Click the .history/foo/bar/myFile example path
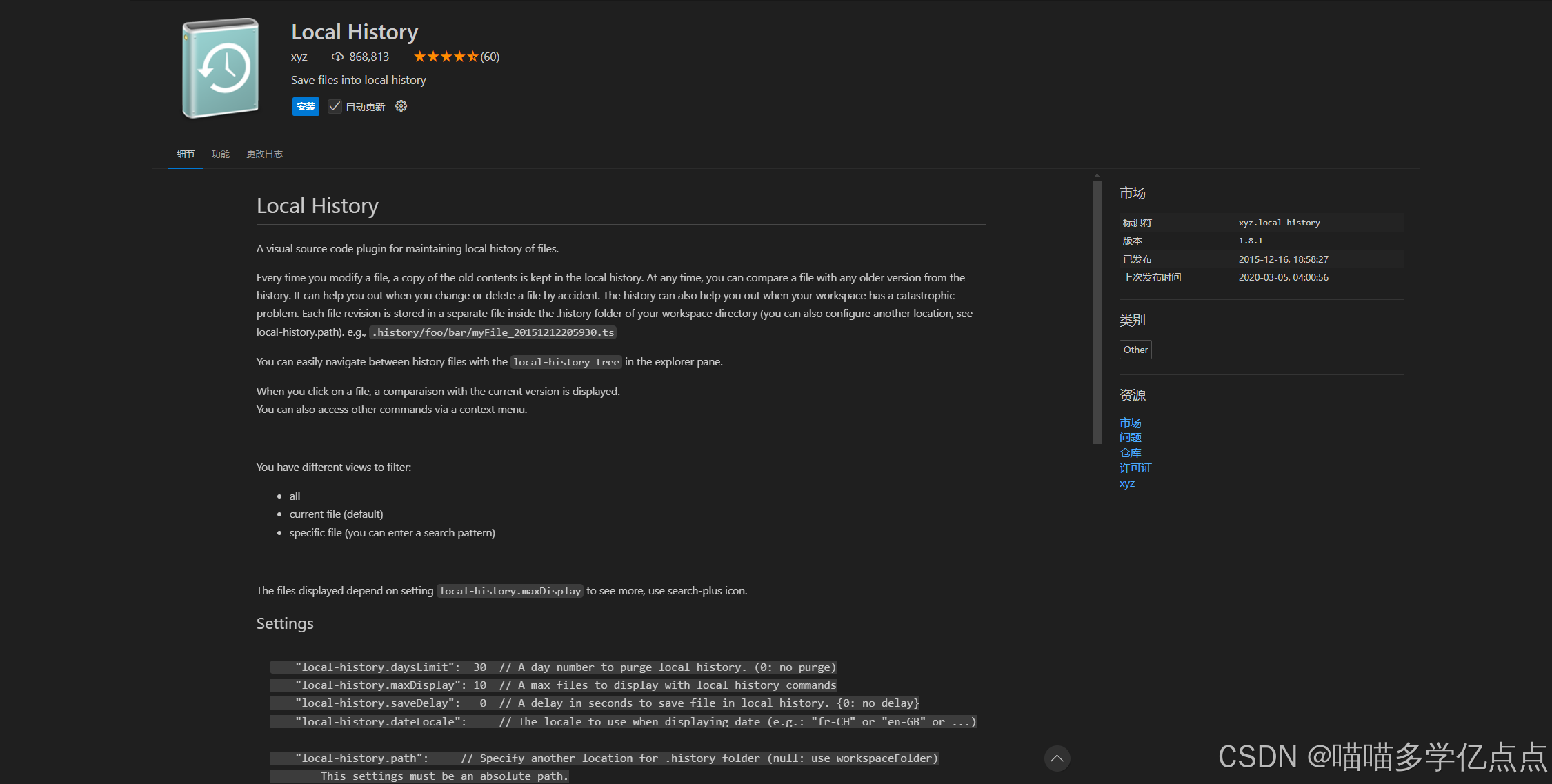 pos(493,332)
